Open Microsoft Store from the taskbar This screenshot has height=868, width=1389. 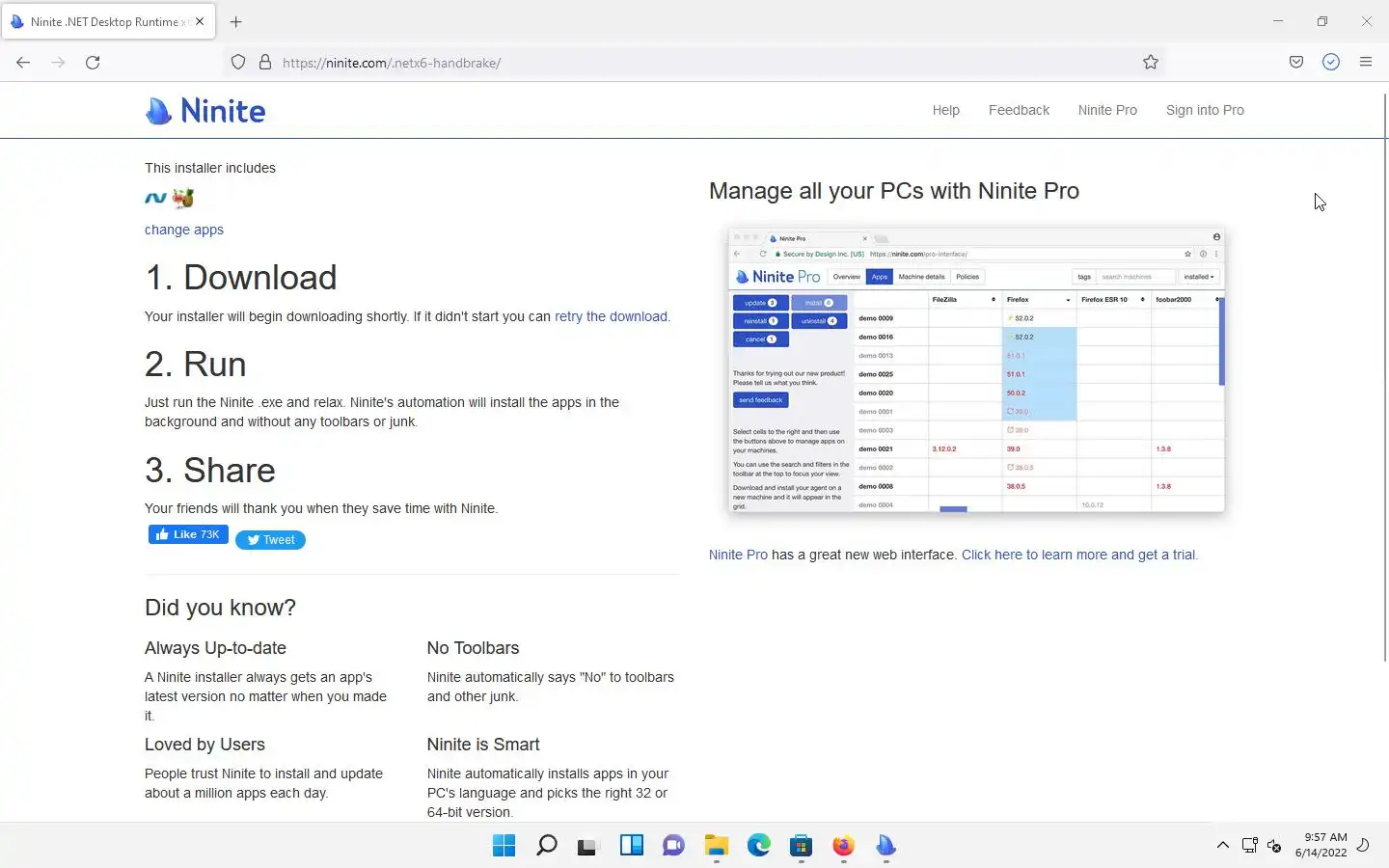coord(801,846)
